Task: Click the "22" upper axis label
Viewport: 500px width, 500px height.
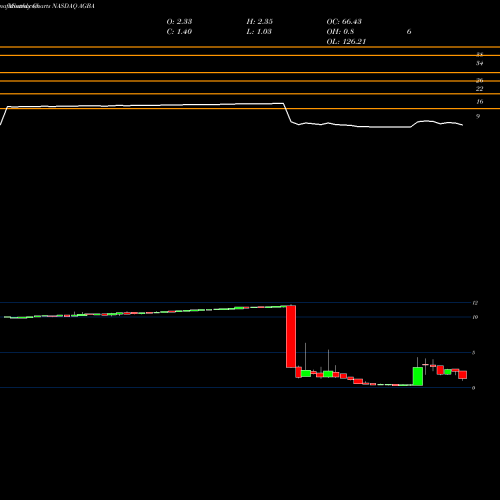Action: pos(479,89)
